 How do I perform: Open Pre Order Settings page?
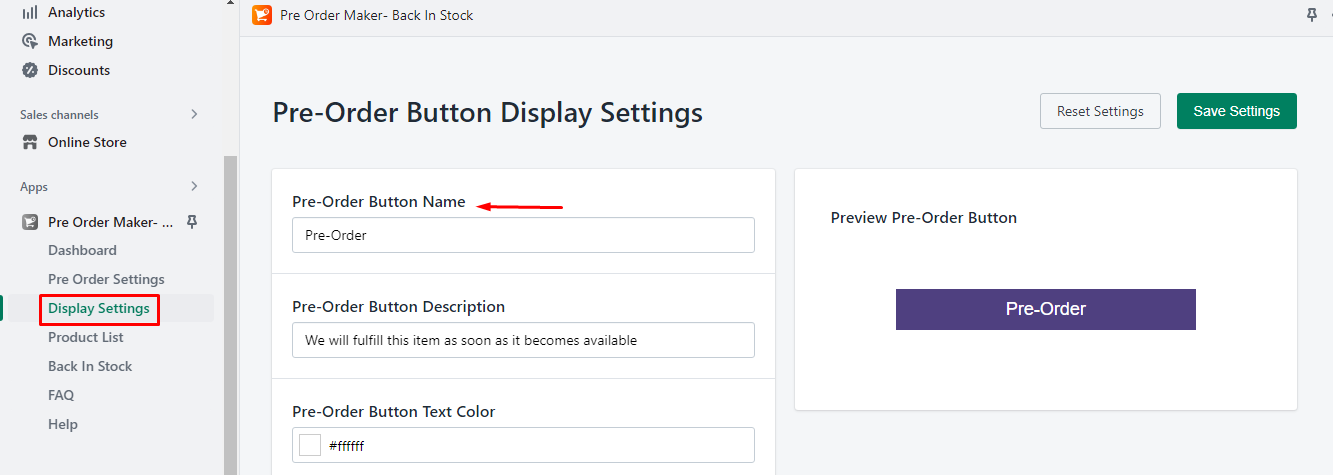pyautogui.click(x=106, y=279)
